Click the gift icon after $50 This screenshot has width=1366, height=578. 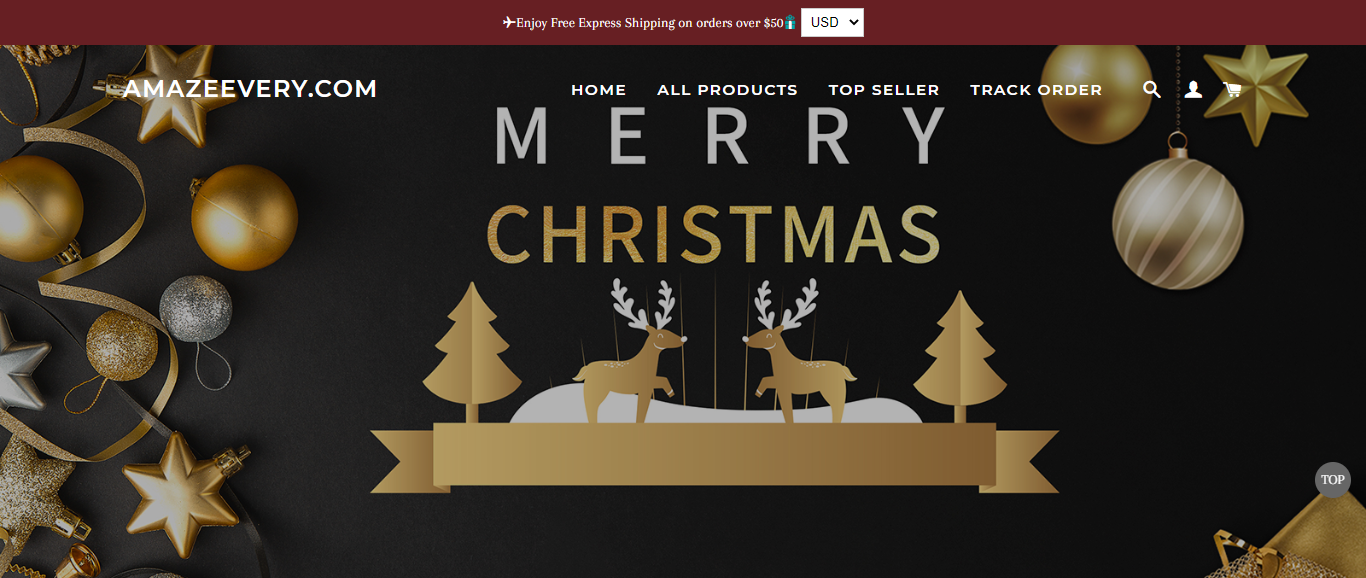tap(790, 22)
